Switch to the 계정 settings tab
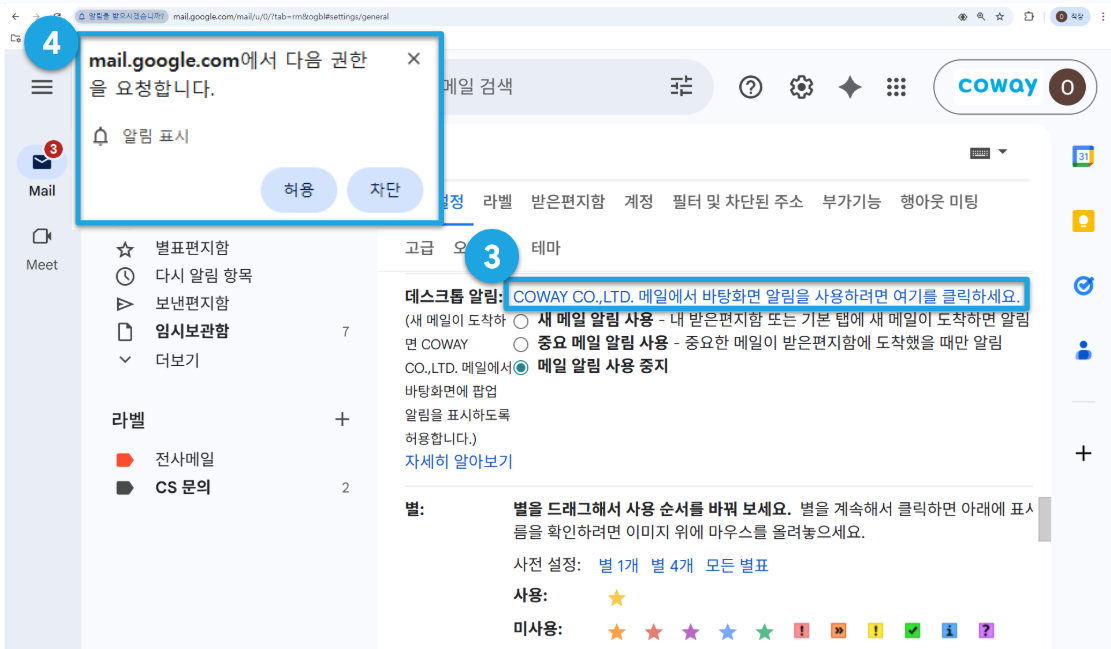1111x649 pixels. pyautogui.click(x=638, y=202)
